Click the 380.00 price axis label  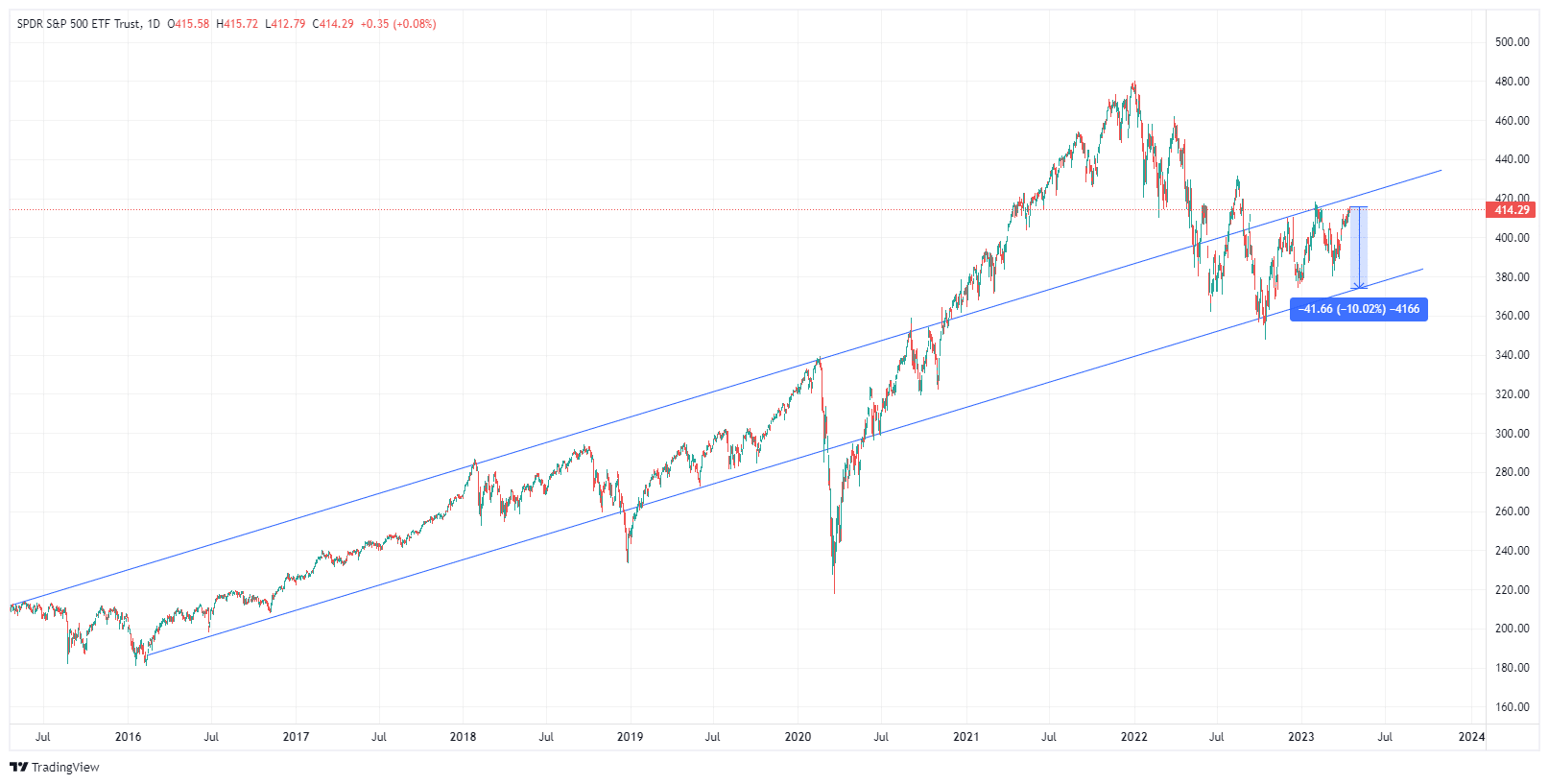click(1512, 277)
